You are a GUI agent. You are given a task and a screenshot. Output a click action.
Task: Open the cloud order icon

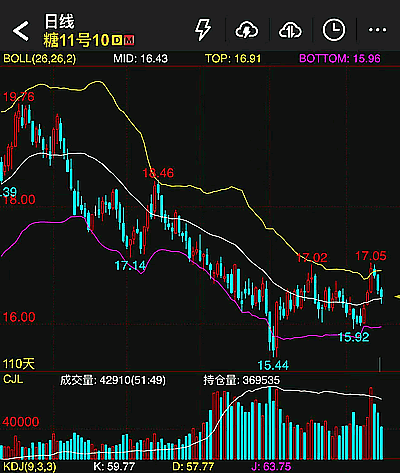pyautogui.click(x=290, y=30)
